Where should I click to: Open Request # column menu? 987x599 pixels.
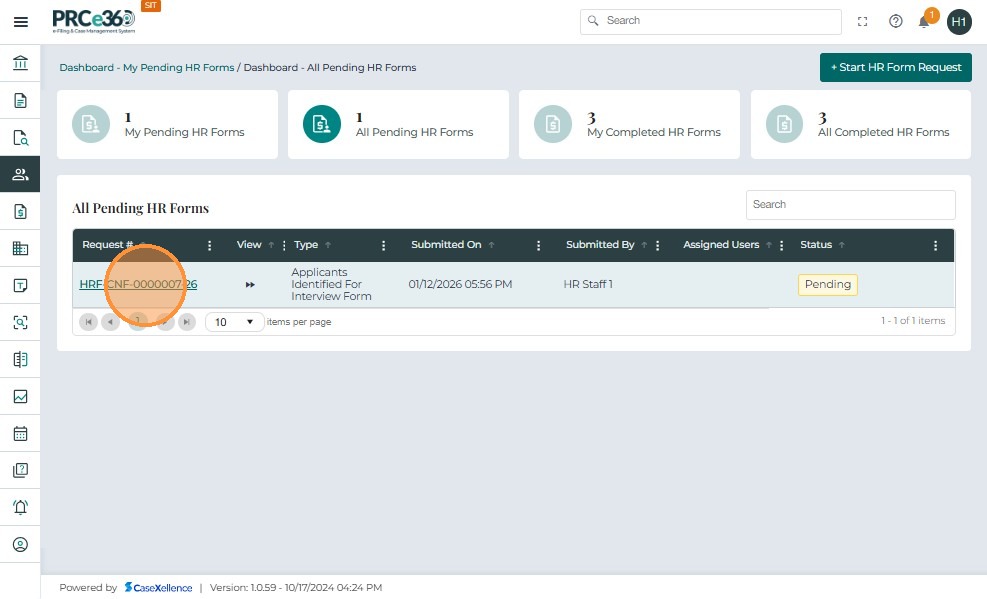[x=210, y=245]
